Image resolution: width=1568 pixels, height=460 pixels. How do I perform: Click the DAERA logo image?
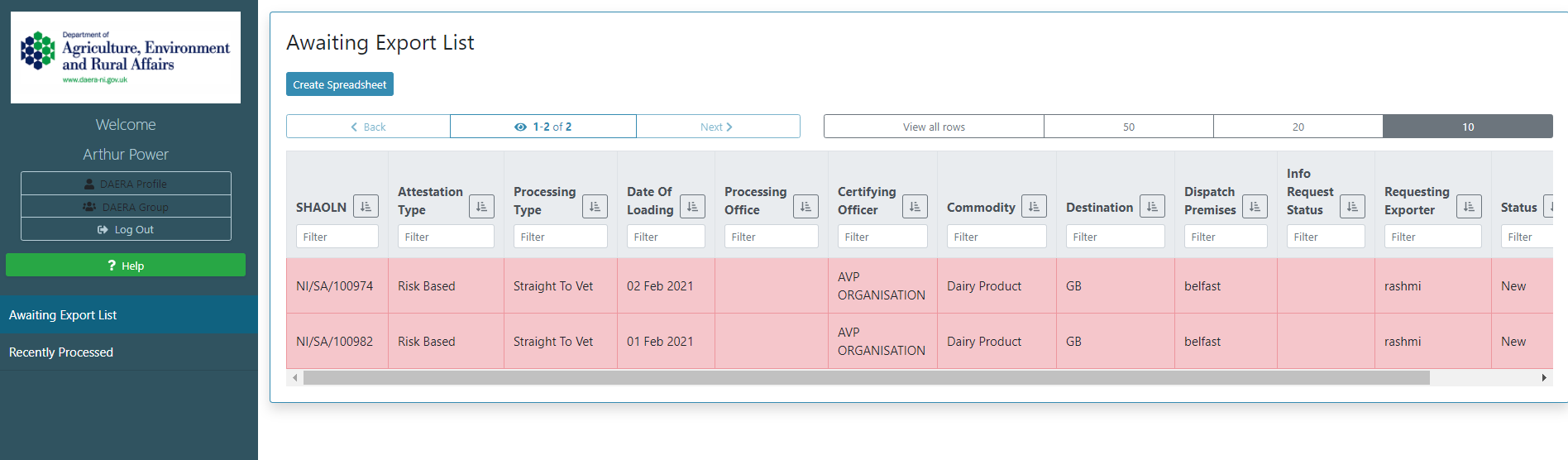[126, 57]
